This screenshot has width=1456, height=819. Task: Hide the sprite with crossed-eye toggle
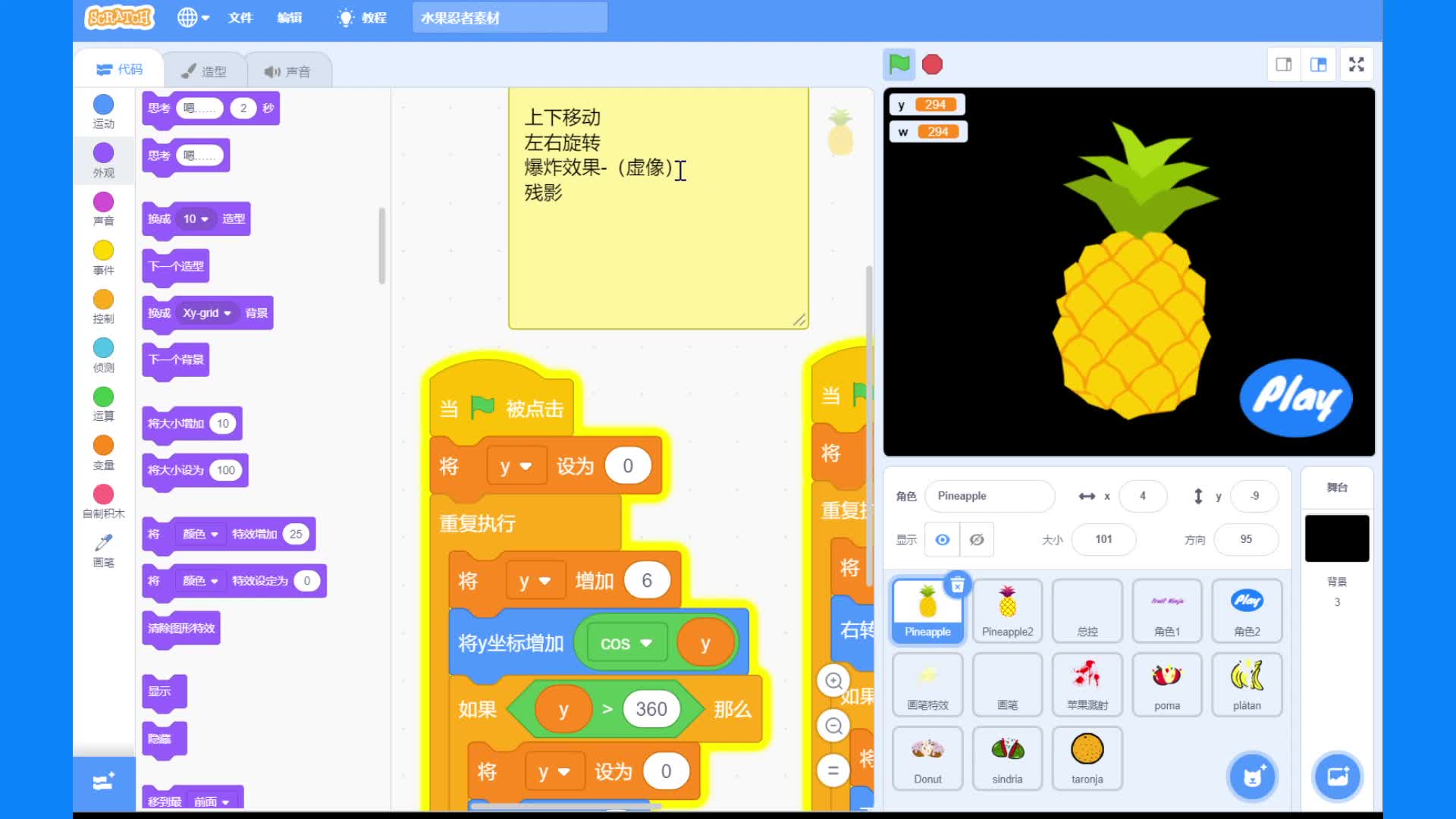click(x=977, y=539)
